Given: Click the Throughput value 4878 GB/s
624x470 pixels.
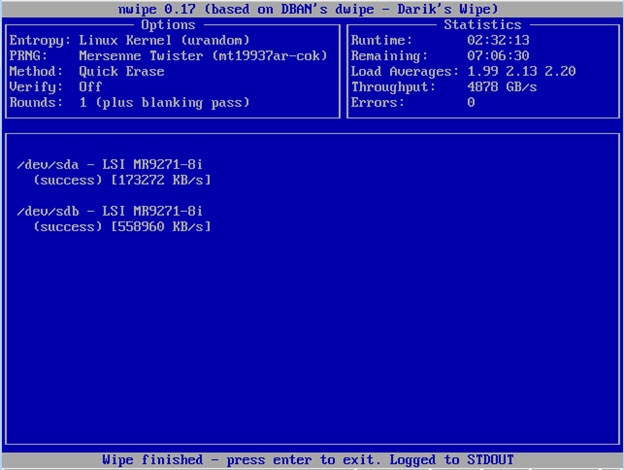Looking at the screenshot, I should pyautogui.click(x=502, y=87).
